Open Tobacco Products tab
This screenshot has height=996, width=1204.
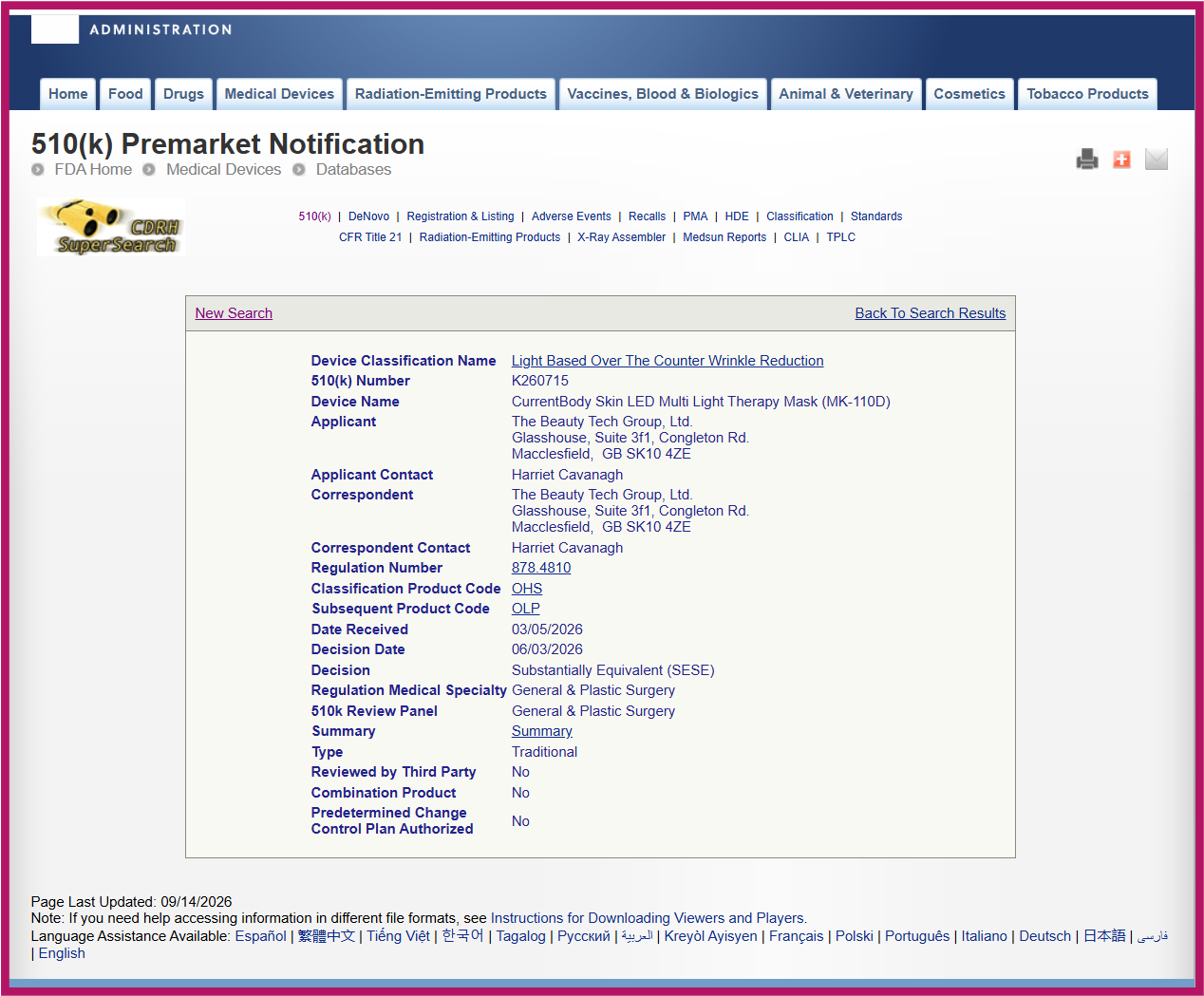1087,94
